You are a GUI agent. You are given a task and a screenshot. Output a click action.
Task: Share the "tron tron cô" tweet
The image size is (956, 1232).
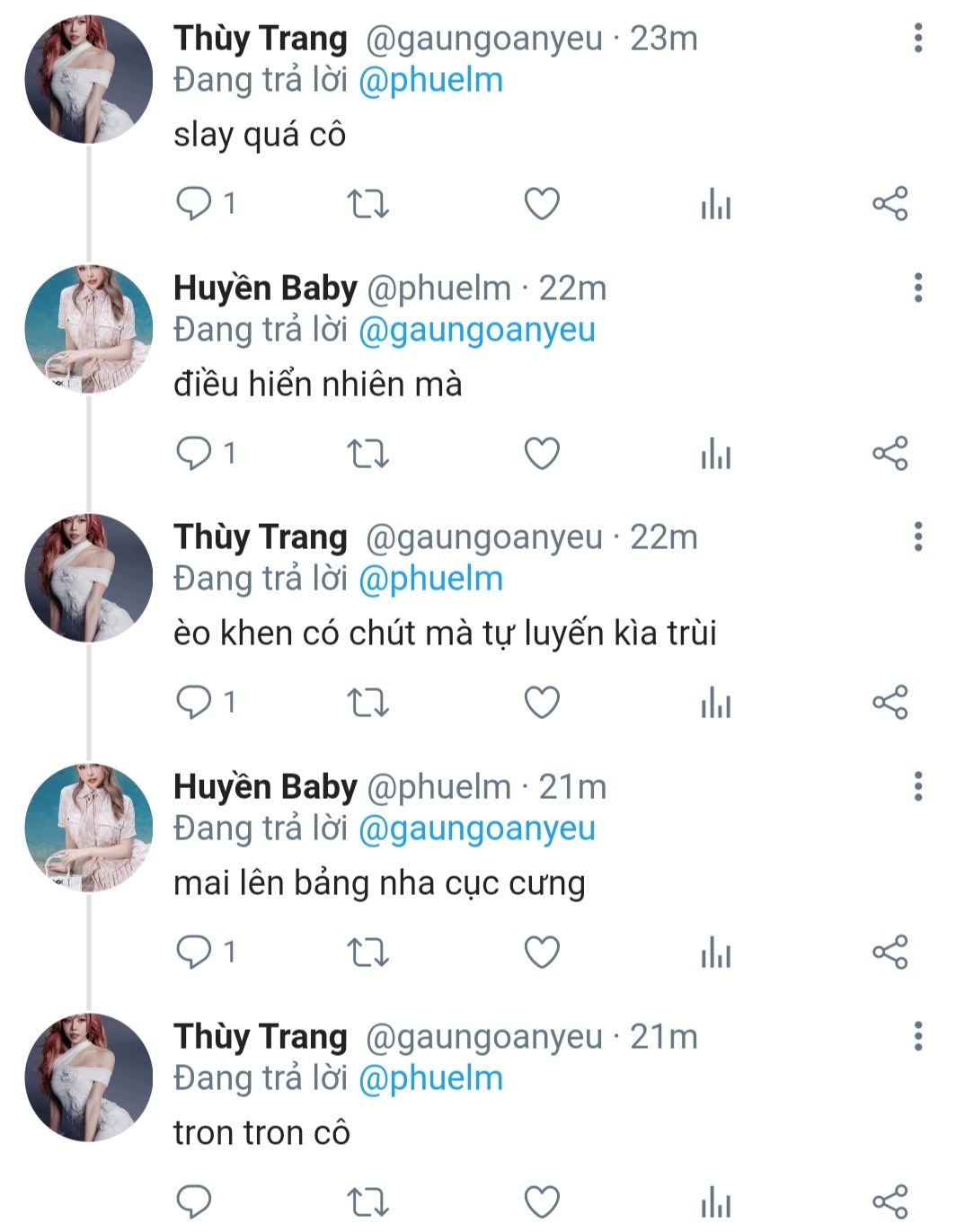coord(890,1201)
